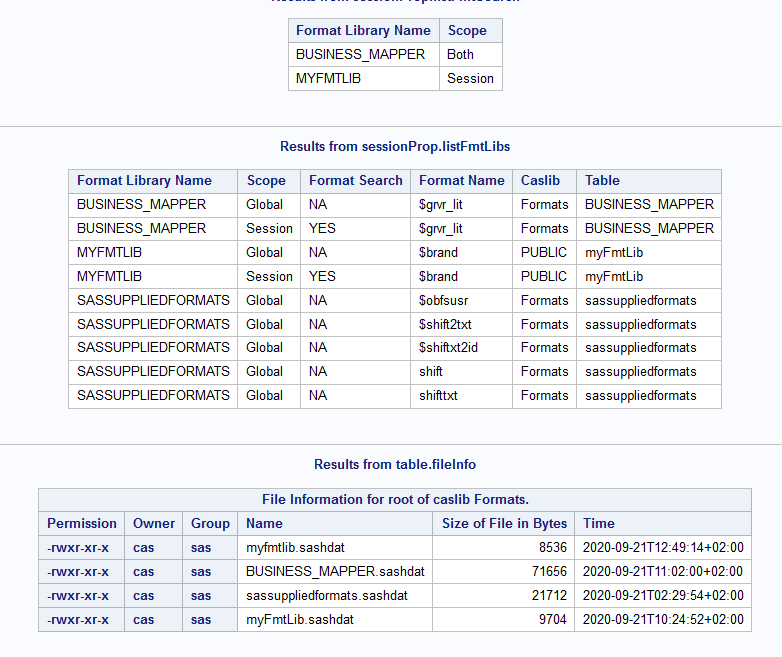Click the Format Name column header
782x657 pixels.
click(x=461, y=181)
